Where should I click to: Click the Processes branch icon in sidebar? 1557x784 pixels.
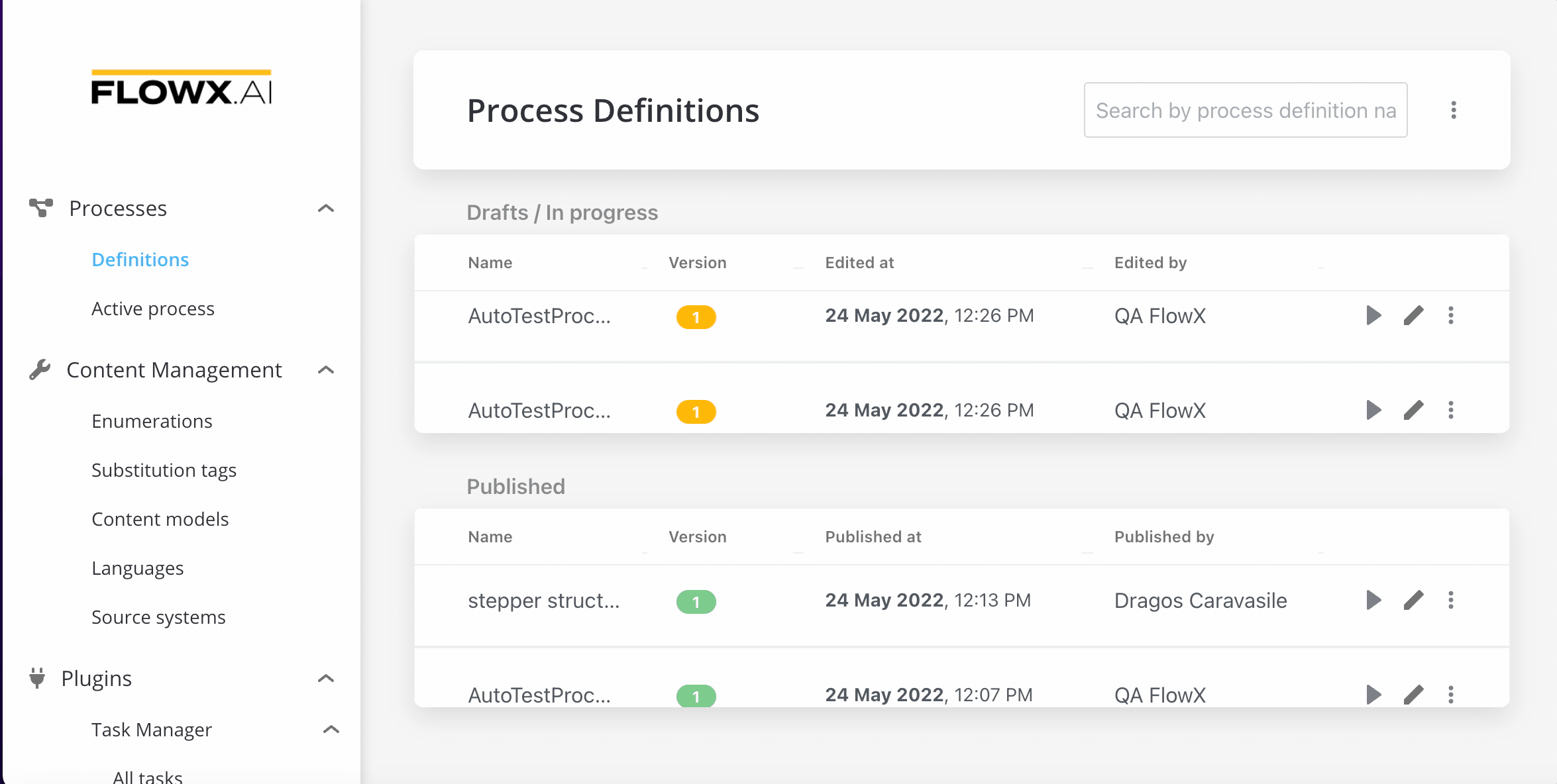coord(41,208)
